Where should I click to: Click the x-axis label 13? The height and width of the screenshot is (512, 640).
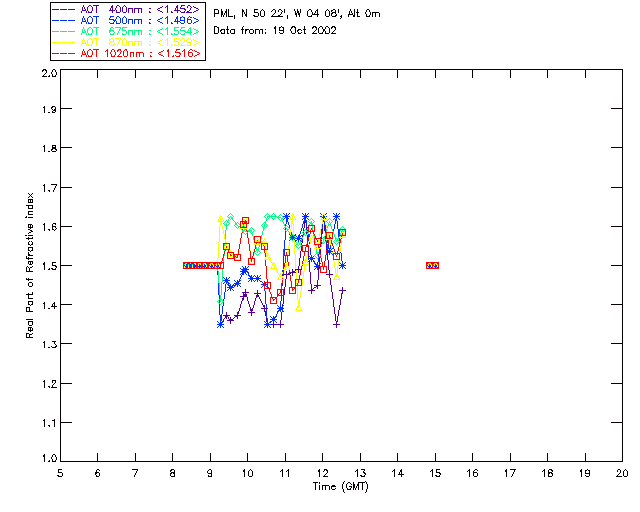360,473
